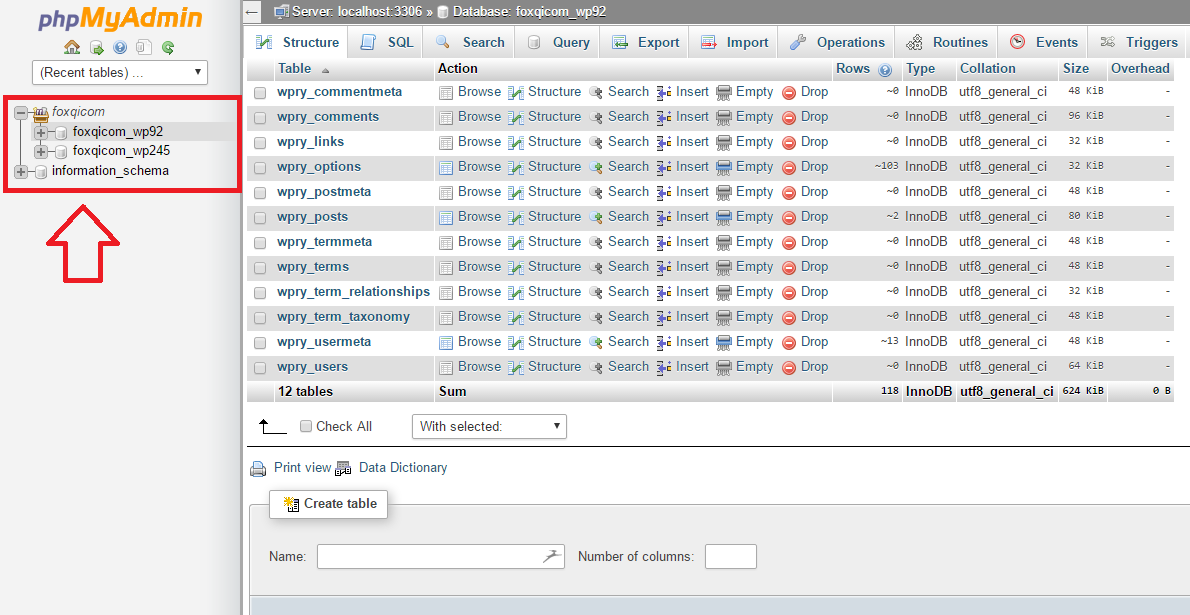Open Browse for the wpry_posts table
This screenshot has height=615, width=1190.
[x=479, y=216]
